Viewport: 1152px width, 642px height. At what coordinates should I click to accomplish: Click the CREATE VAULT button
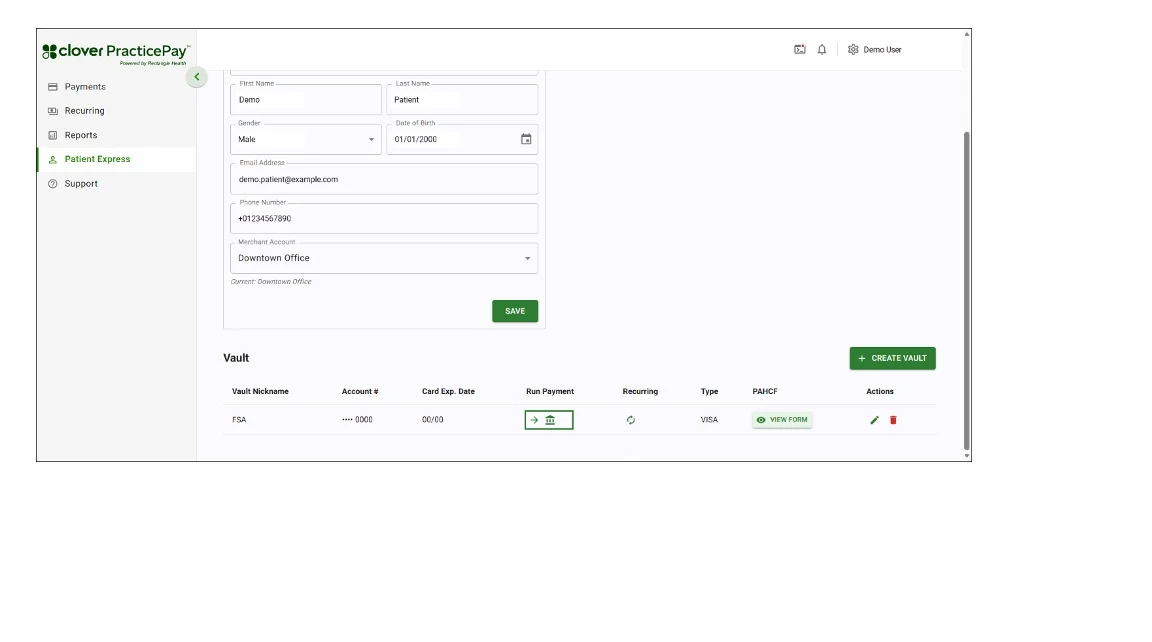(892, 358)
